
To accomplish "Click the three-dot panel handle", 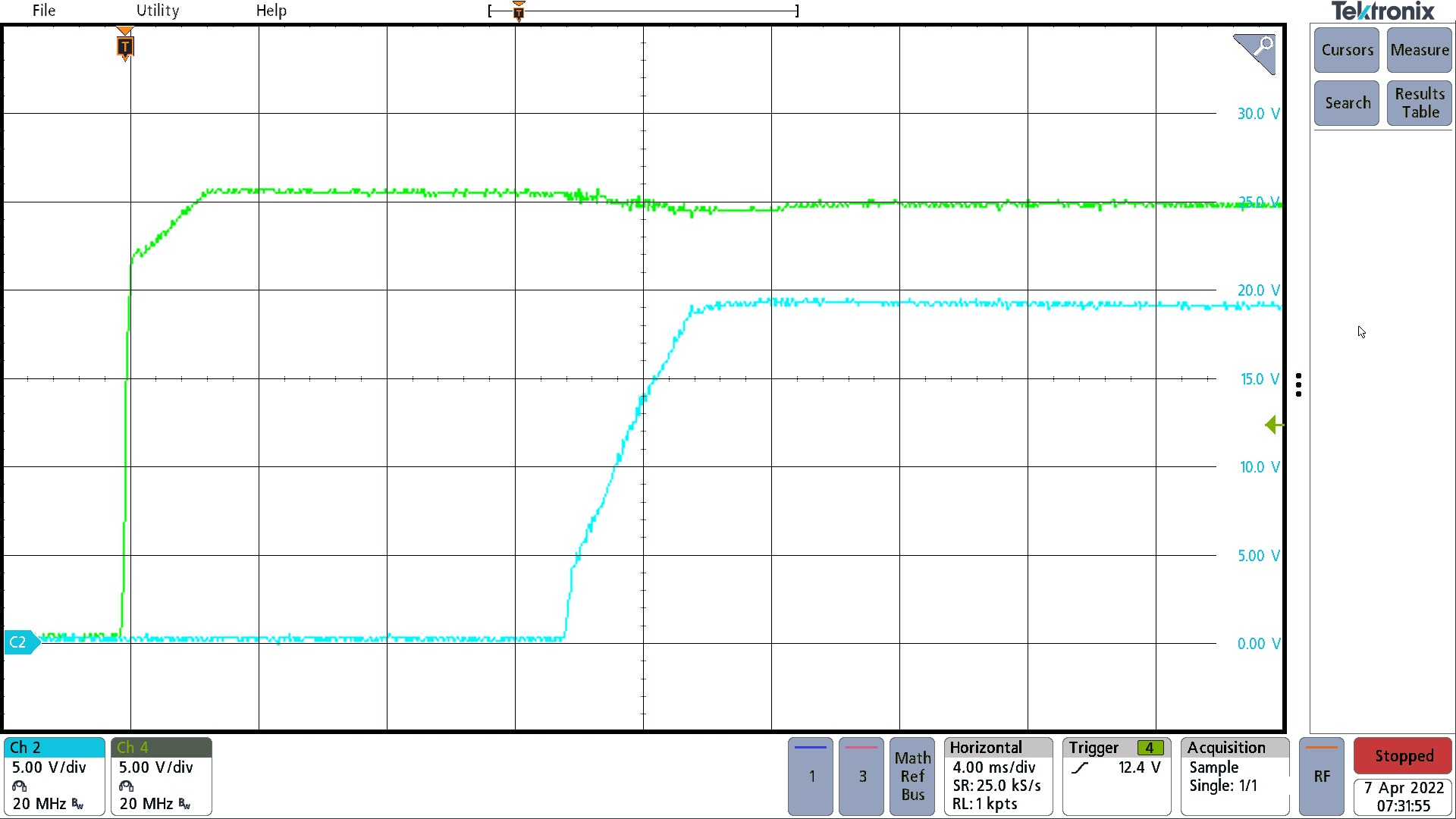I will pyautogui.click(x=1299, y=385).
